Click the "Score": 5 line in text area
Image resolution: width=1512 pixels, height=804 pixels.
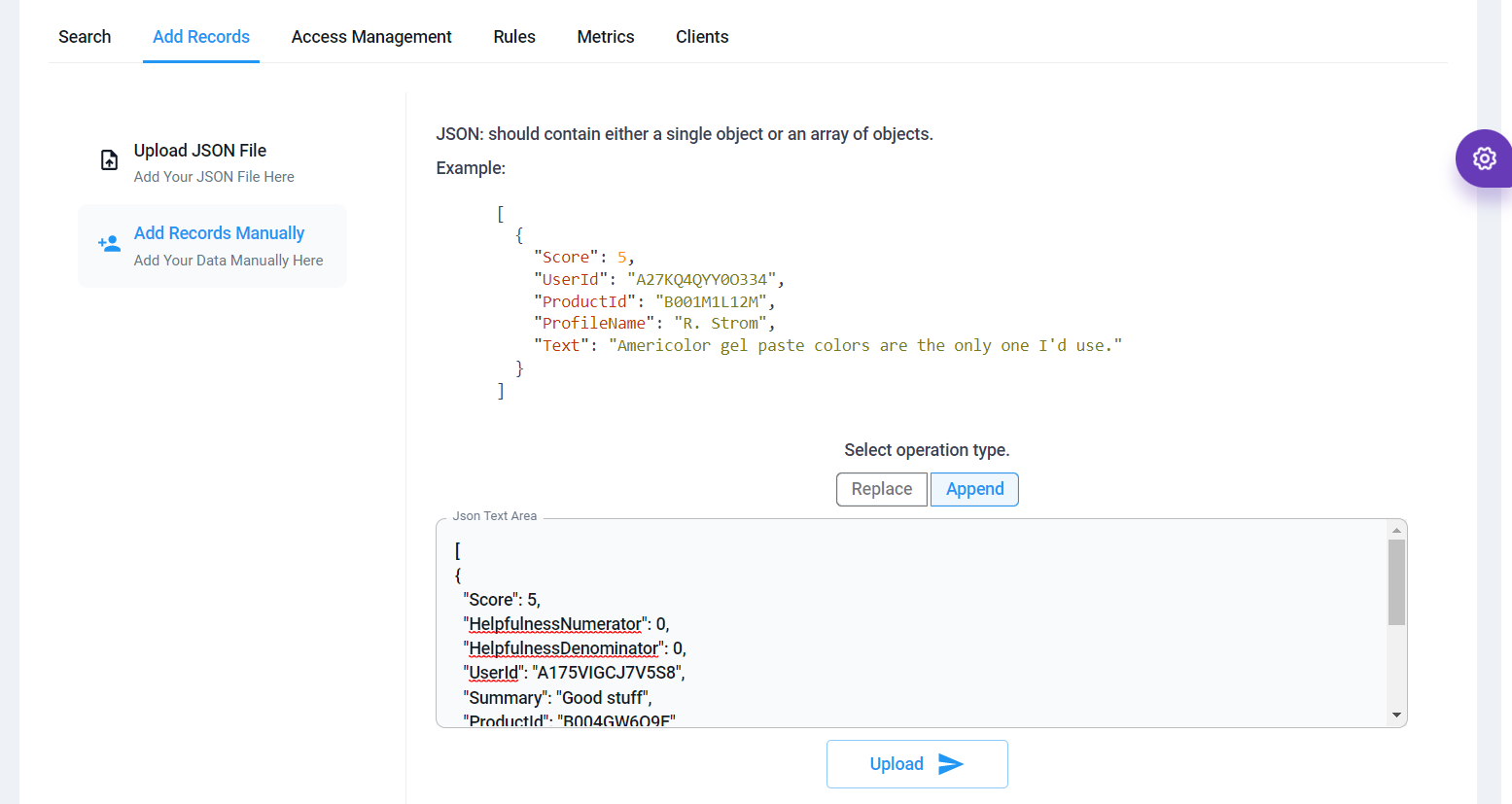pyautogui.click(x=502, y=600)
